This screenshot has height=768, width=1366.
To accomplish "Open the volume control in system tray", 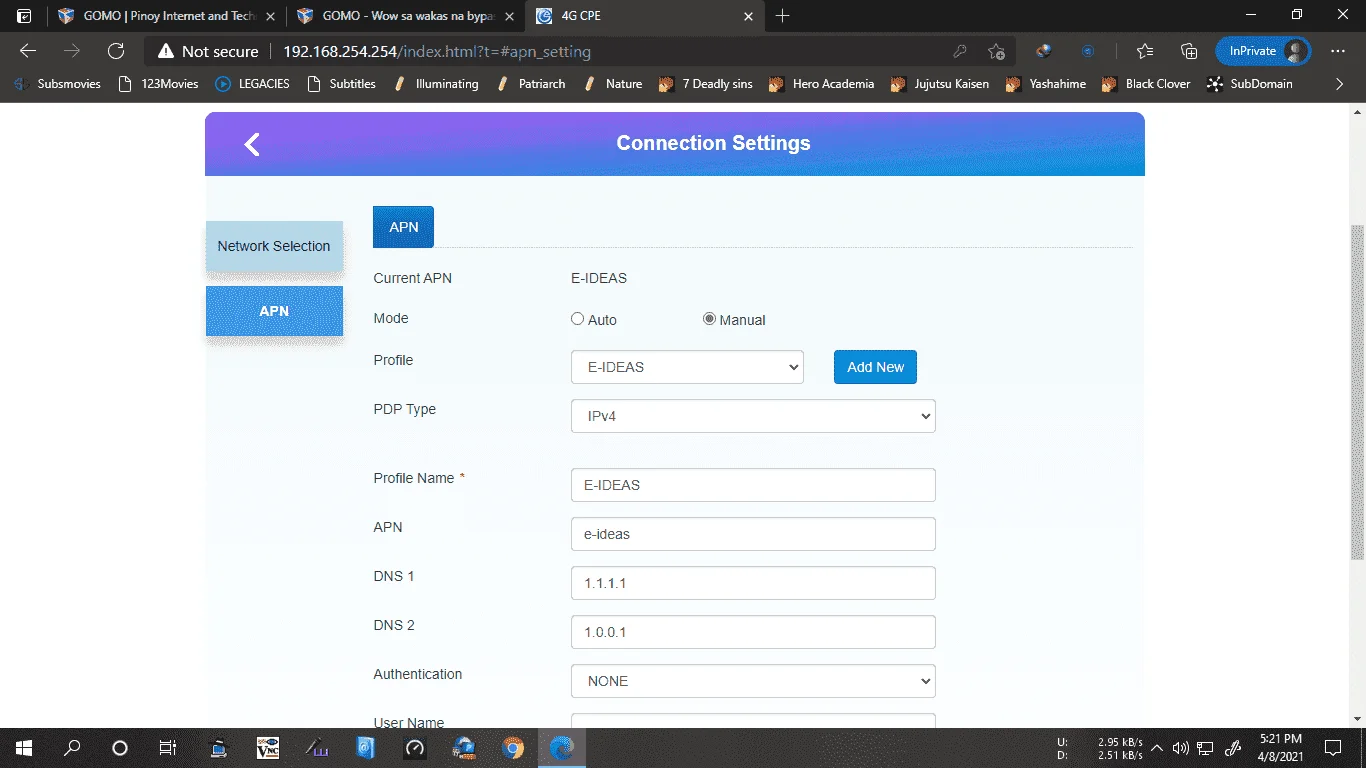I will pos(1181,748).
